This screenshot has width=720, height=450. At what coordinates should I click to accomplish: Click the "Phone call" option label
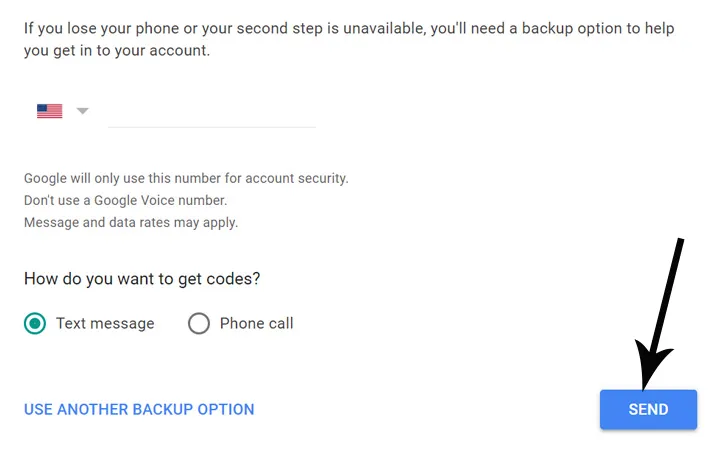[256, 323]
